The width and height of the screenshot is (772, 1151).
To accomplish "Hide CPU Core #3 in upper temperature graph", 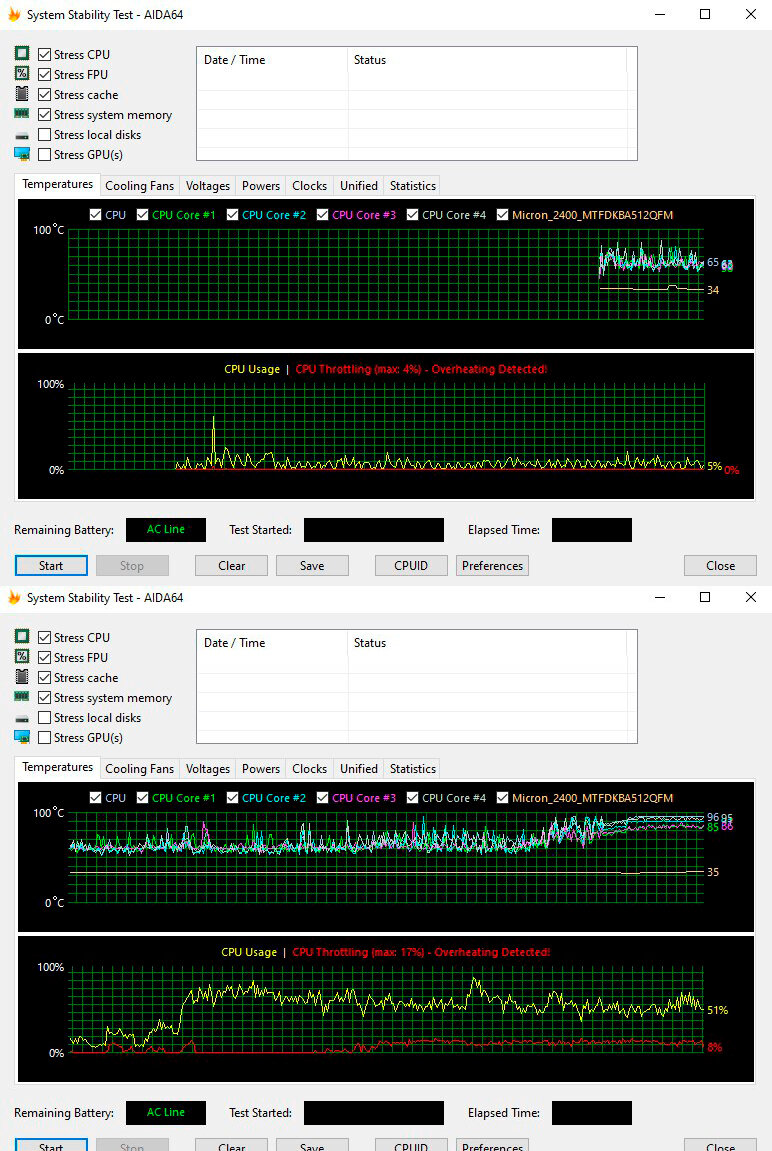I will click(322, 215).
